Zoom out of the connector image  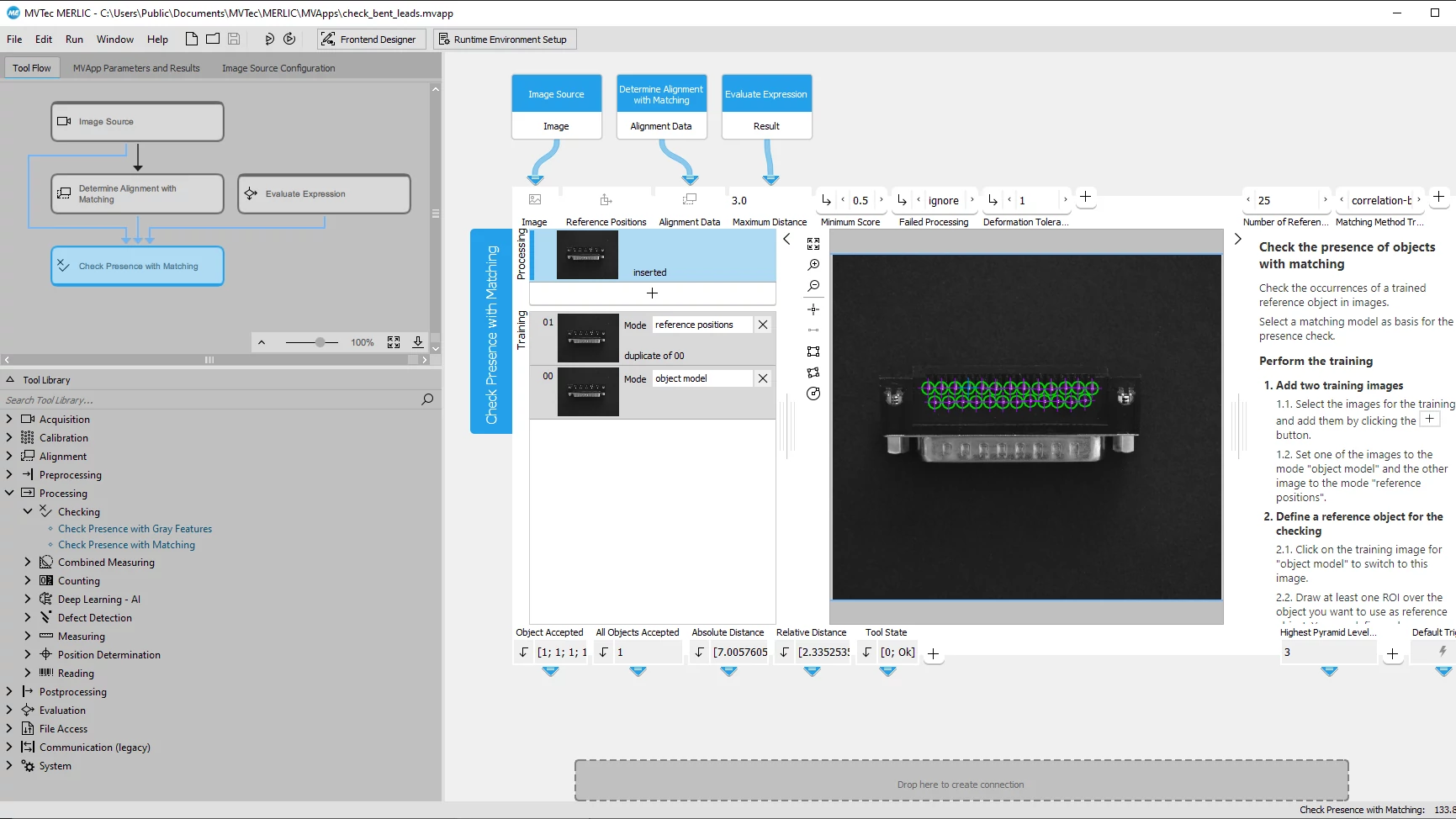coord(813,287)
